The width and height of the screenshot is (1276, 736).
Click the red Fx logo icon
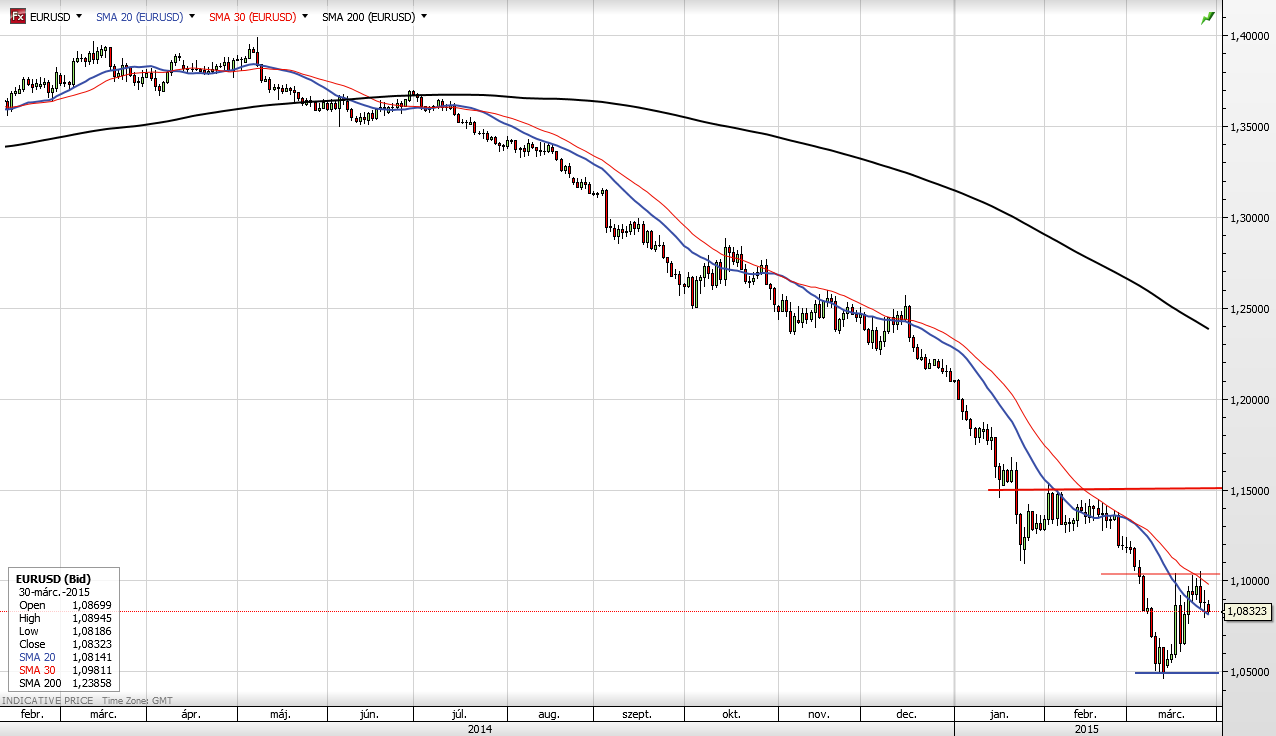[x=18, y=17]
